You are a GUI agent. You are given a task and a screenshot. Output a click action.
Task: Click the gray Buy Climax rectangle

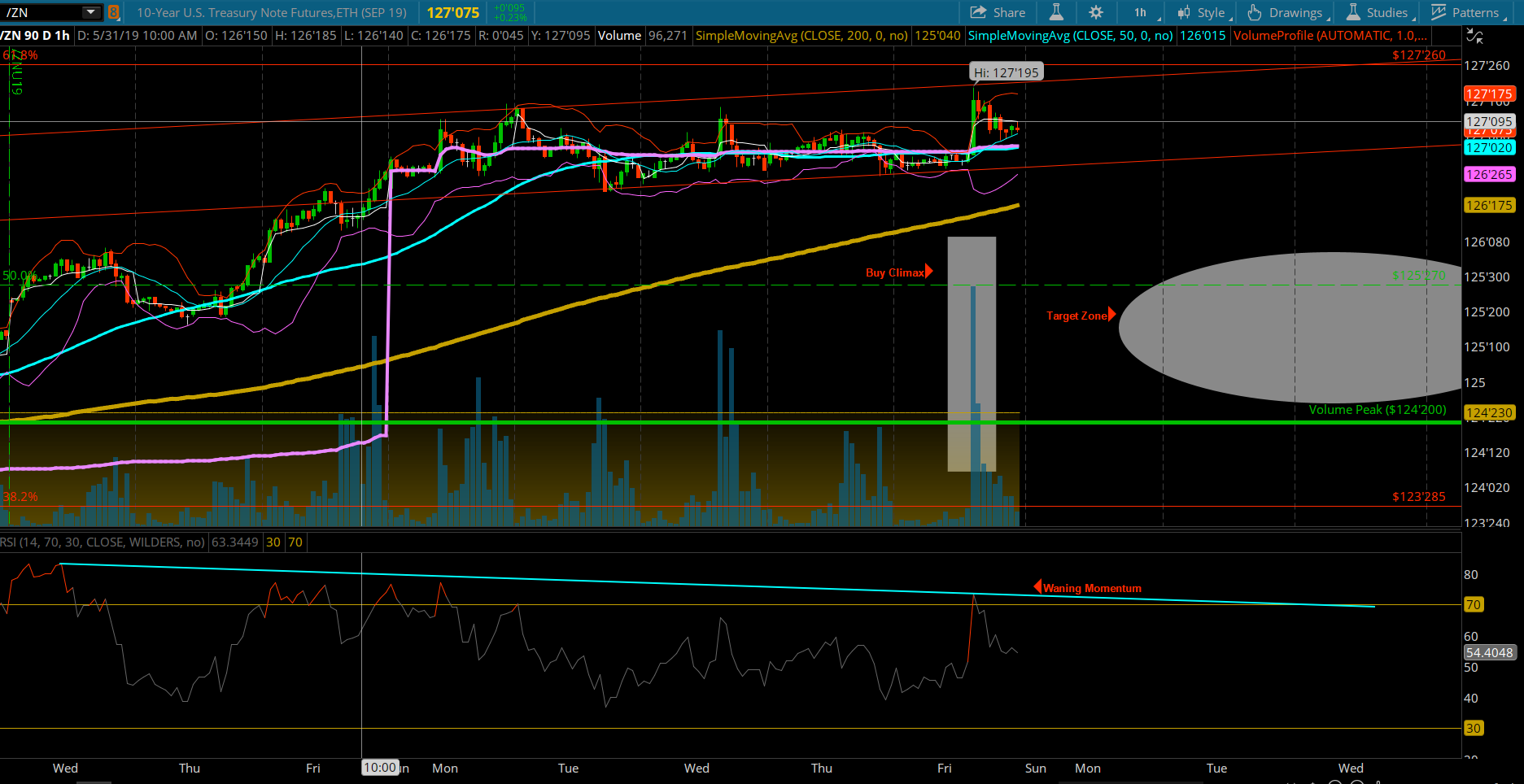[x=972, y=354]
